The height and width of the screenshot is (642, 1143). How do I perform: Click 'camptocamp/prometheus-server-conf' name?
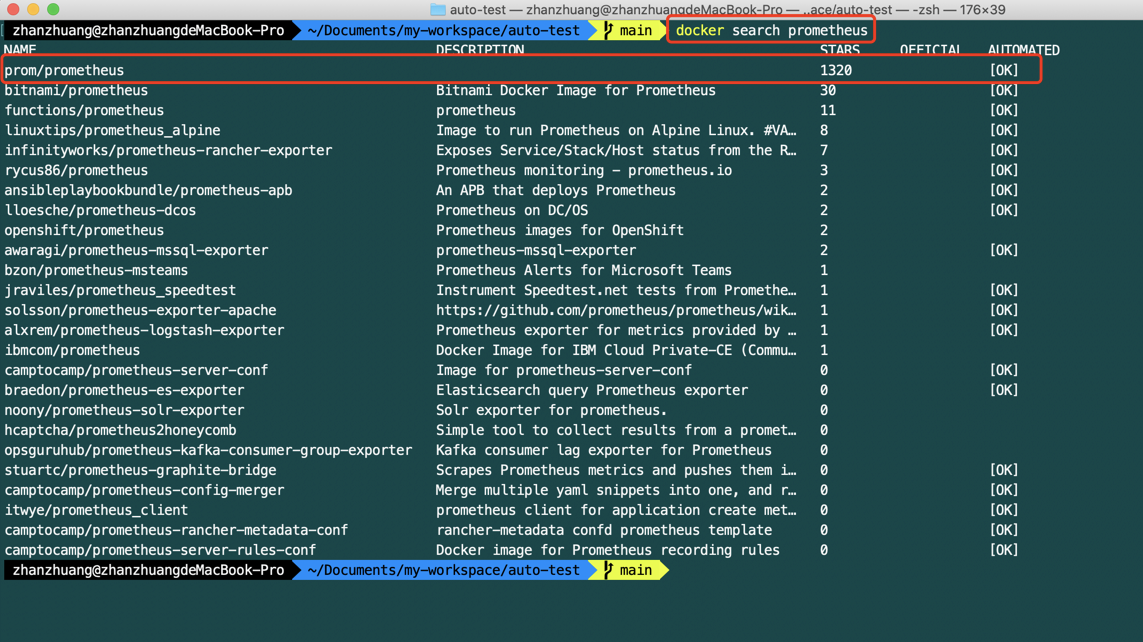click(136, 370)
